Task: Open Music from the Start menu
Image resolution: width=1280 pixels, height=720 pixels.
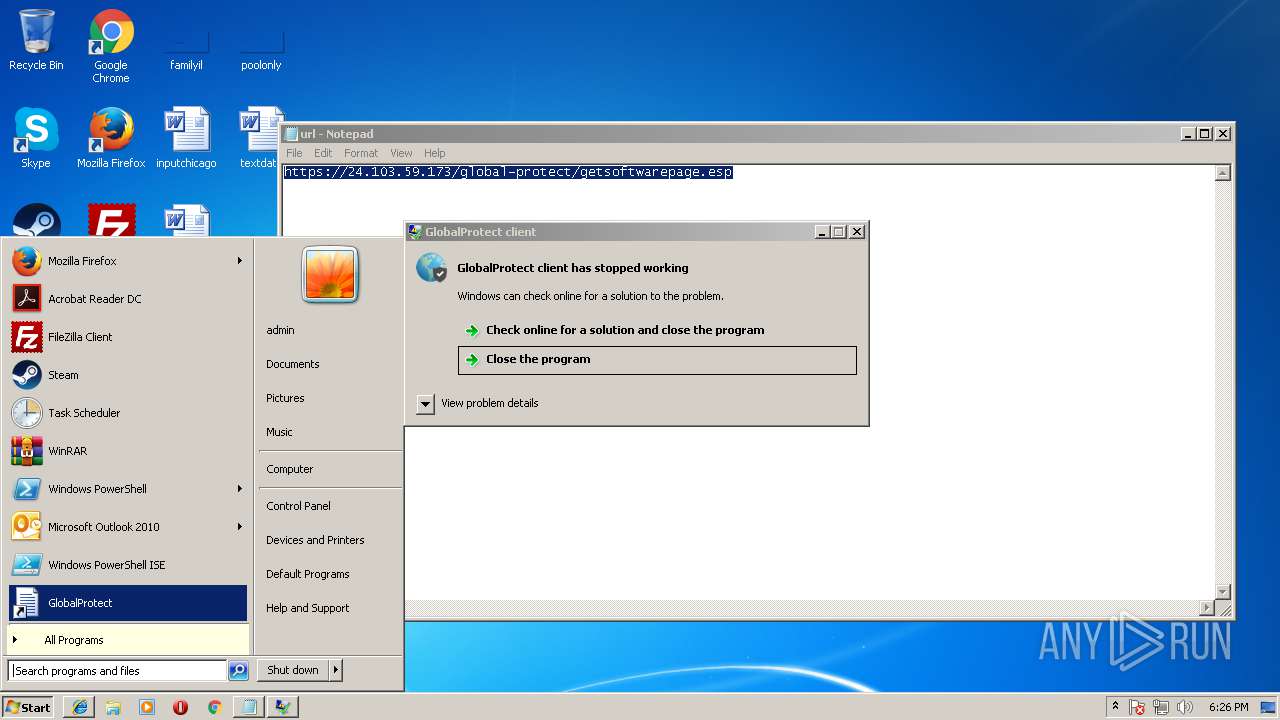Action: (279, 432)
